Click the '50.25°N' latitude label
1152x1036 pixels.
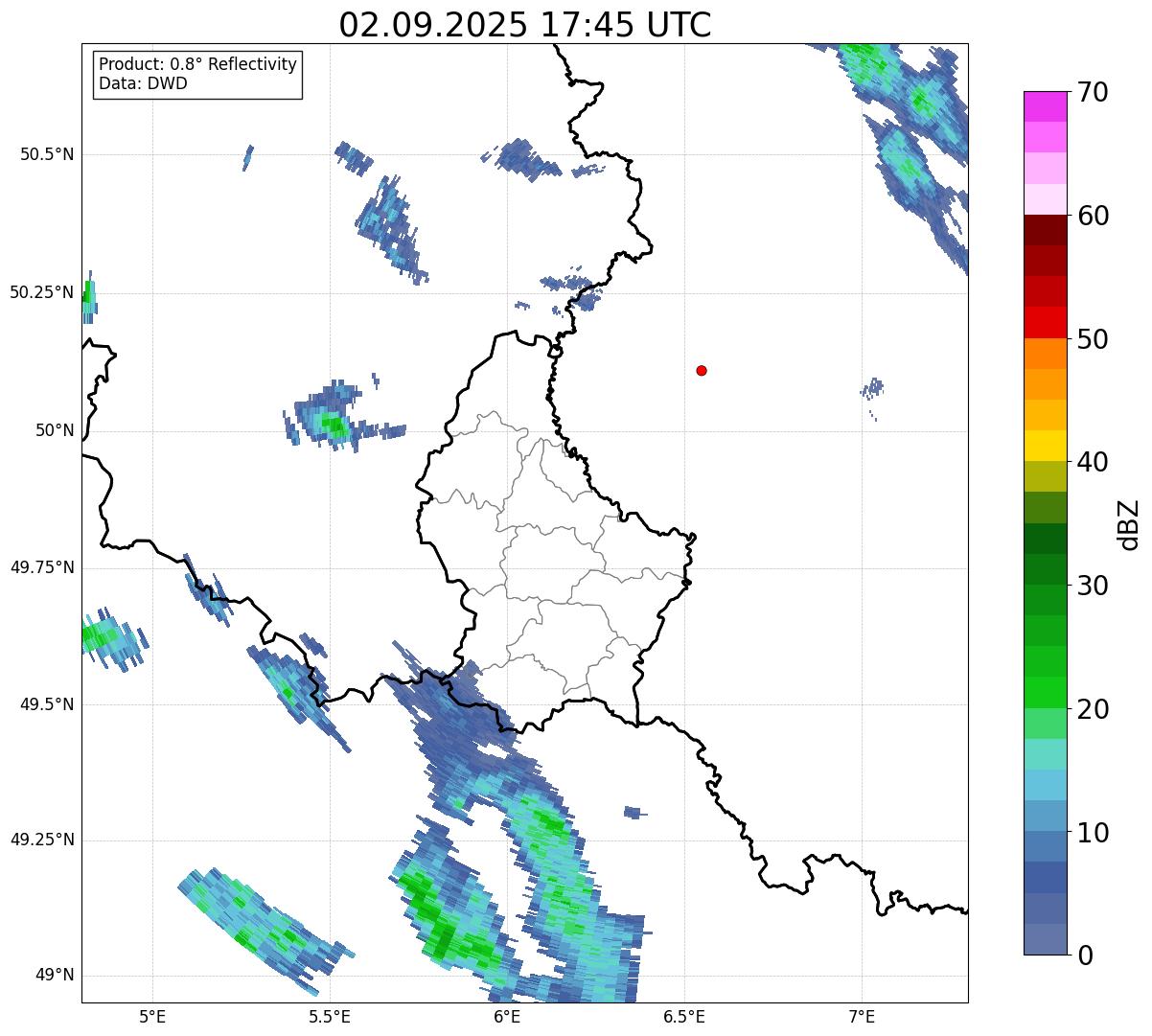point(42,292)
